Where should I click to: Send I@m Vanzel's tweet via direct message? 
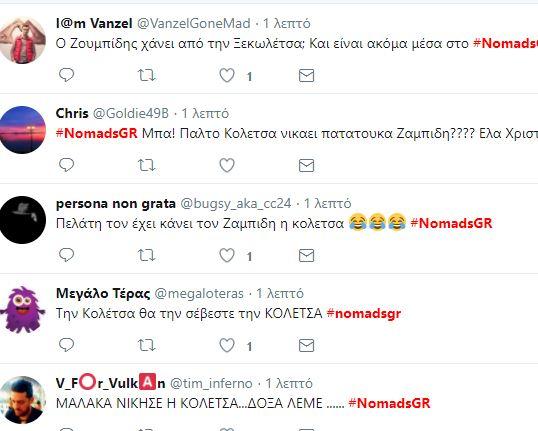(306, 75)
